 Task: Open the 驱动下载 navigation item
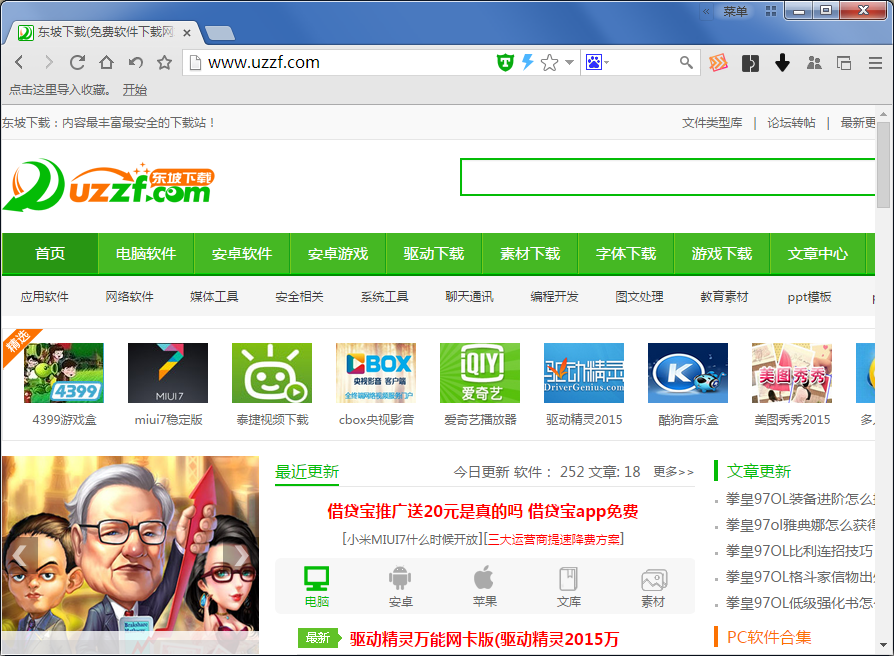434,254
